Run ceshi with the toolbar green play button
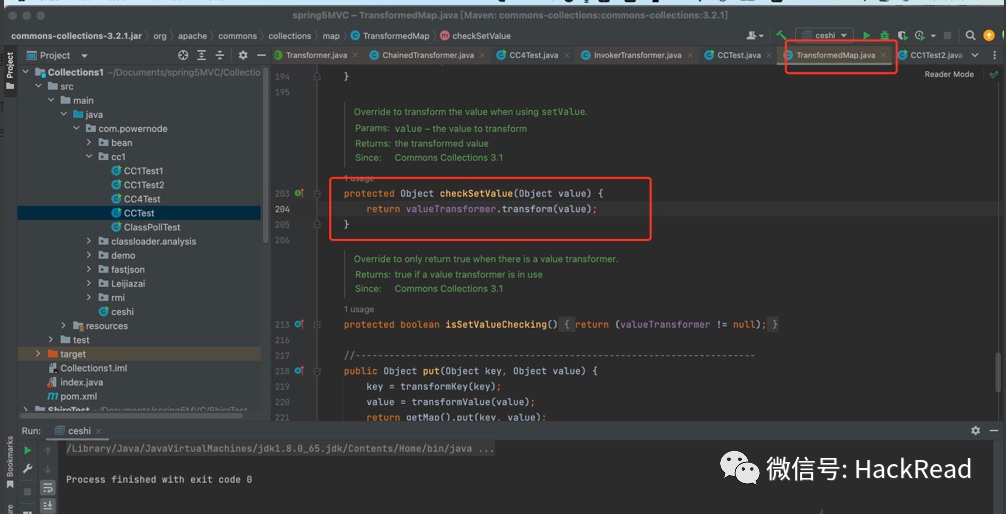1006x514 pixels. click(x=867, y=36)
